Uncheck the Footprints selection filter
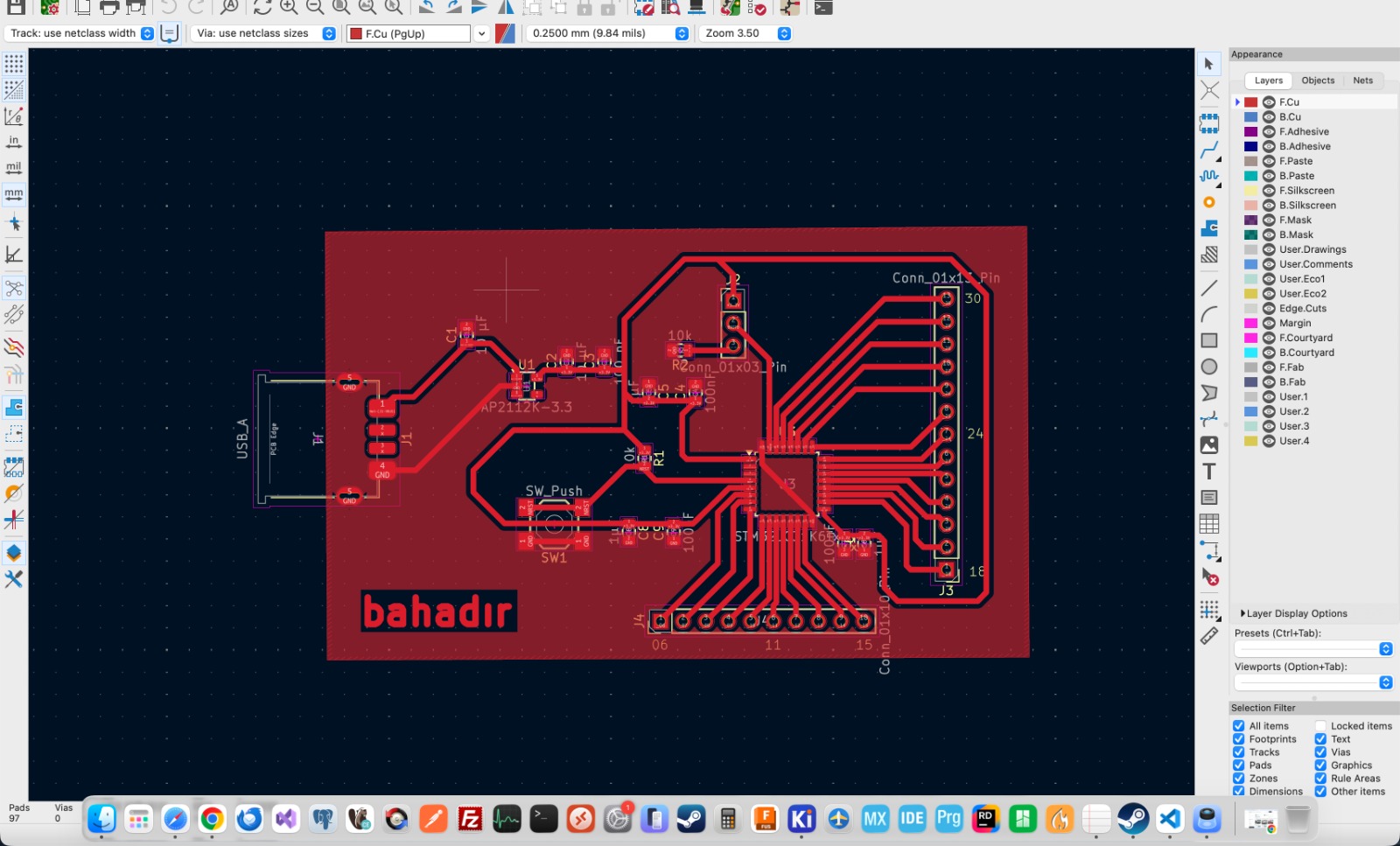This screenshot has width=1400, height=846. pyautogui.click(x=1239, y=739)
